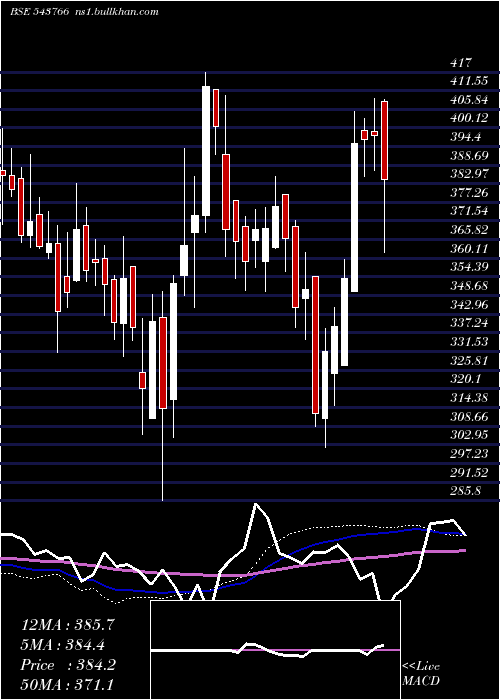Image resolution: width=500 pixels, height=700 pixels.
Task: Click the <<Live MACD label
Action: (x=421, y=673)
